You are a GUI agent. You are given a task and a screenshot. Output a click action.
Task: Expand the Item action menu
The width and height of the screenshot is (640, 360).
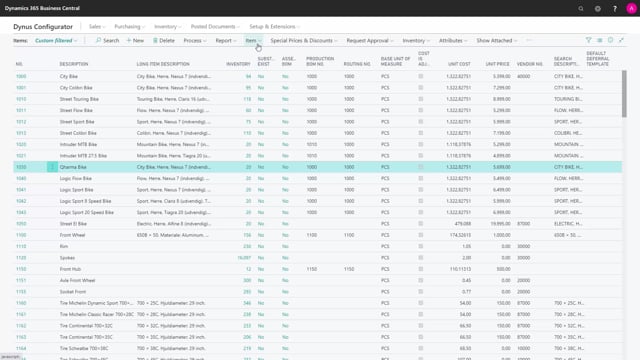[253, 40]
